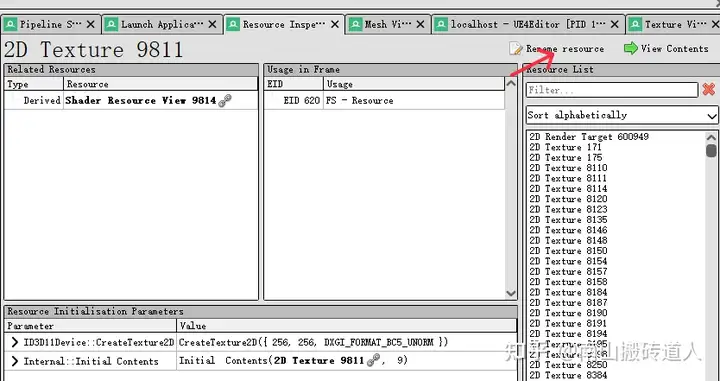The width and height of the screenshot is (720, 381).
Task: Close the Pipeline State tab
Action: coord(90,24)
